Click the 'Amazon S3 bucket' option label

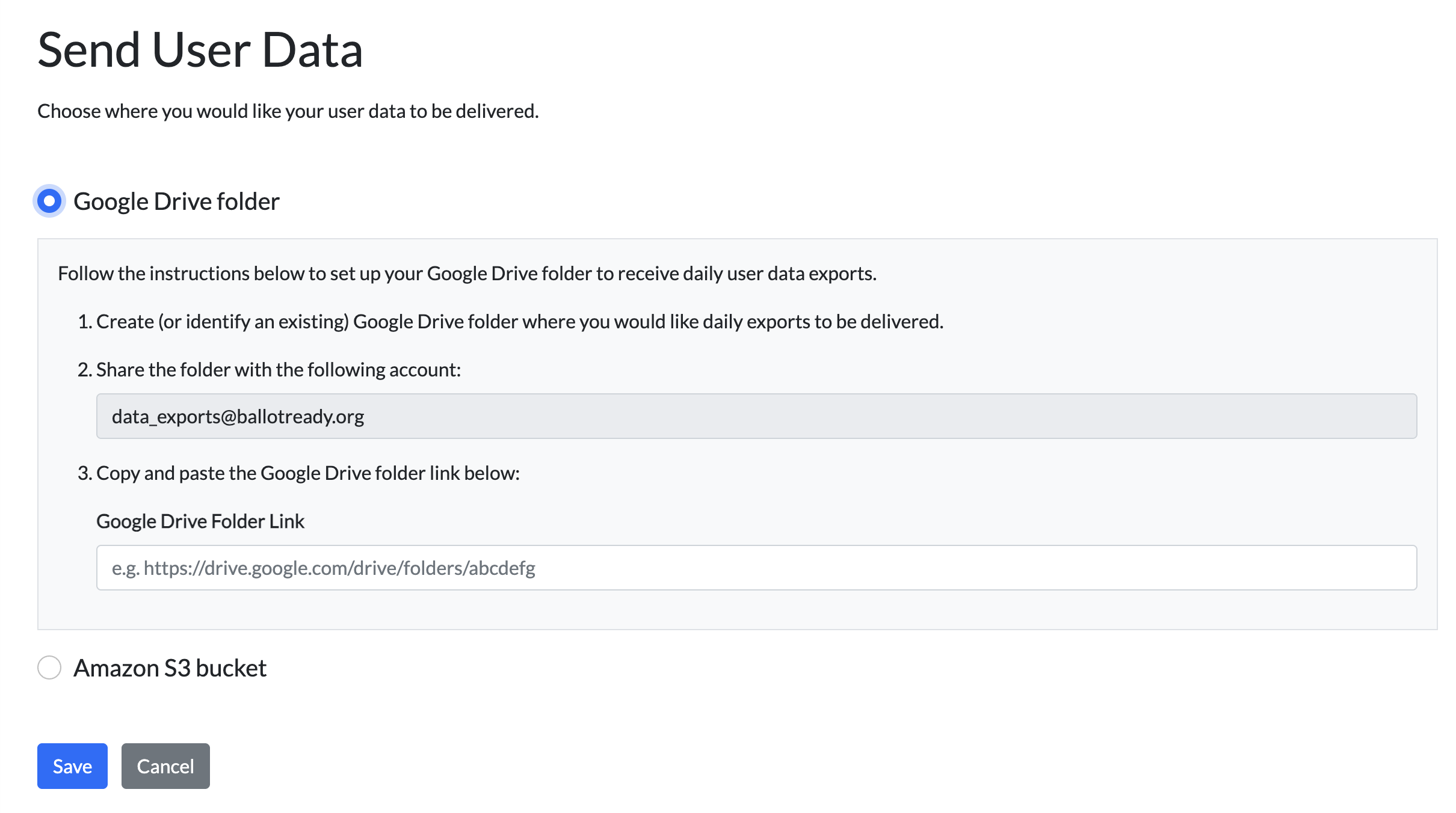point(170,668)
